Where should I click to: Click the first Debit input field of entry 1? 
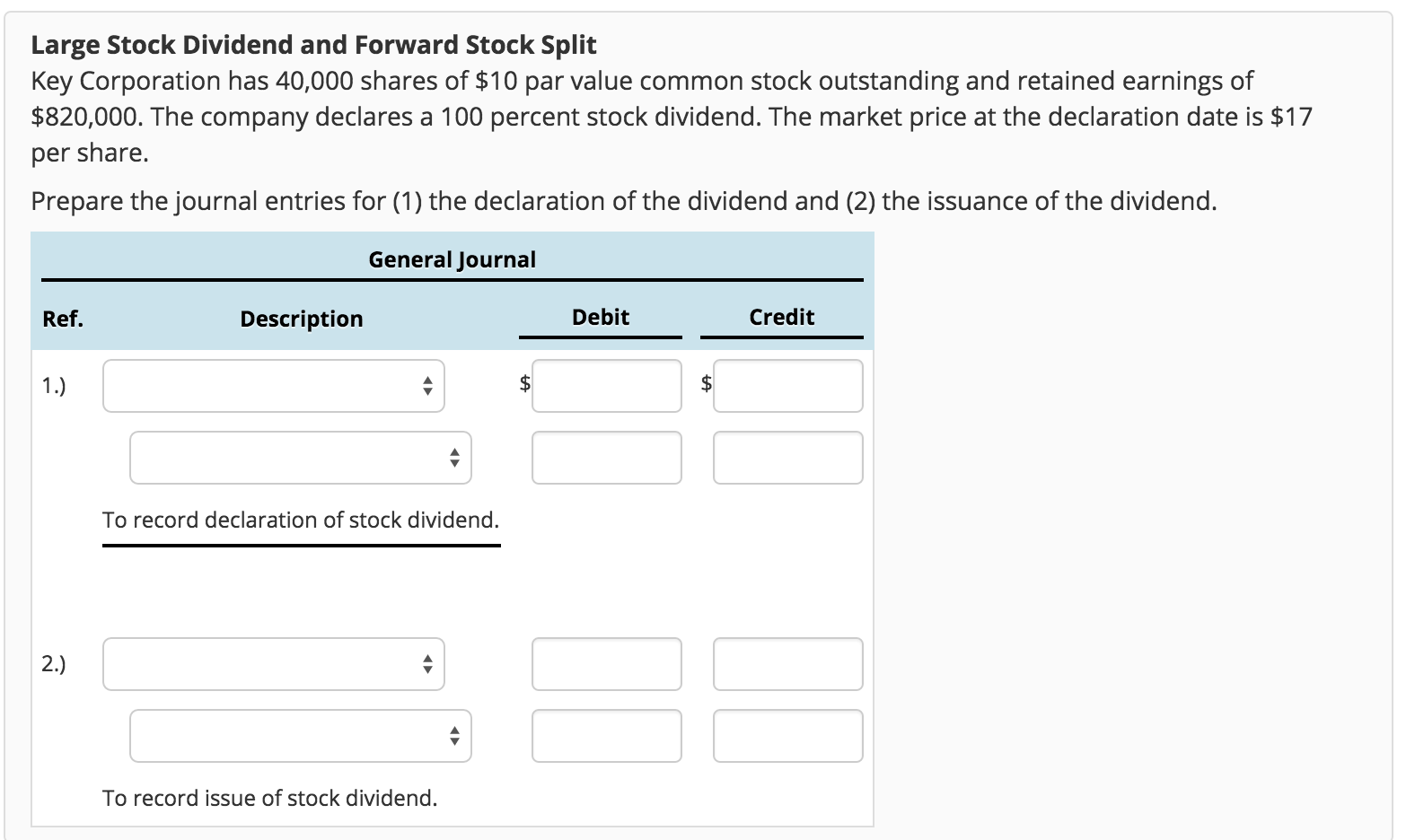click(x=606, y=385)
